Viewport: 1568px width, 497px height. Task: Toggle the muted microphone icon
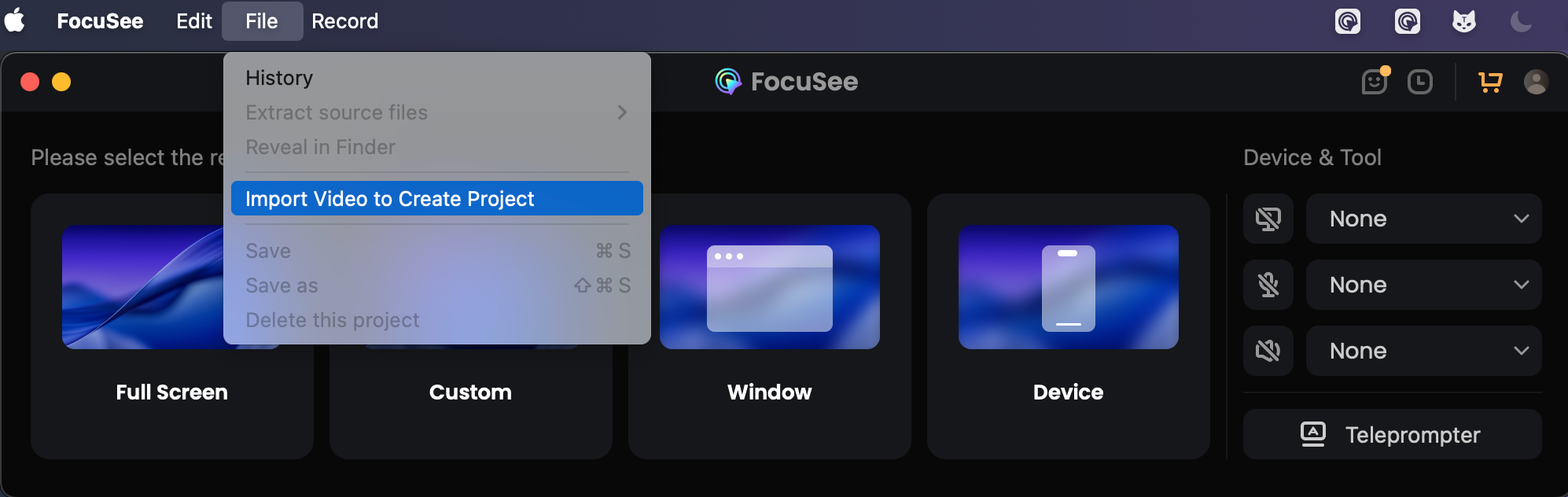(1268, 285)
